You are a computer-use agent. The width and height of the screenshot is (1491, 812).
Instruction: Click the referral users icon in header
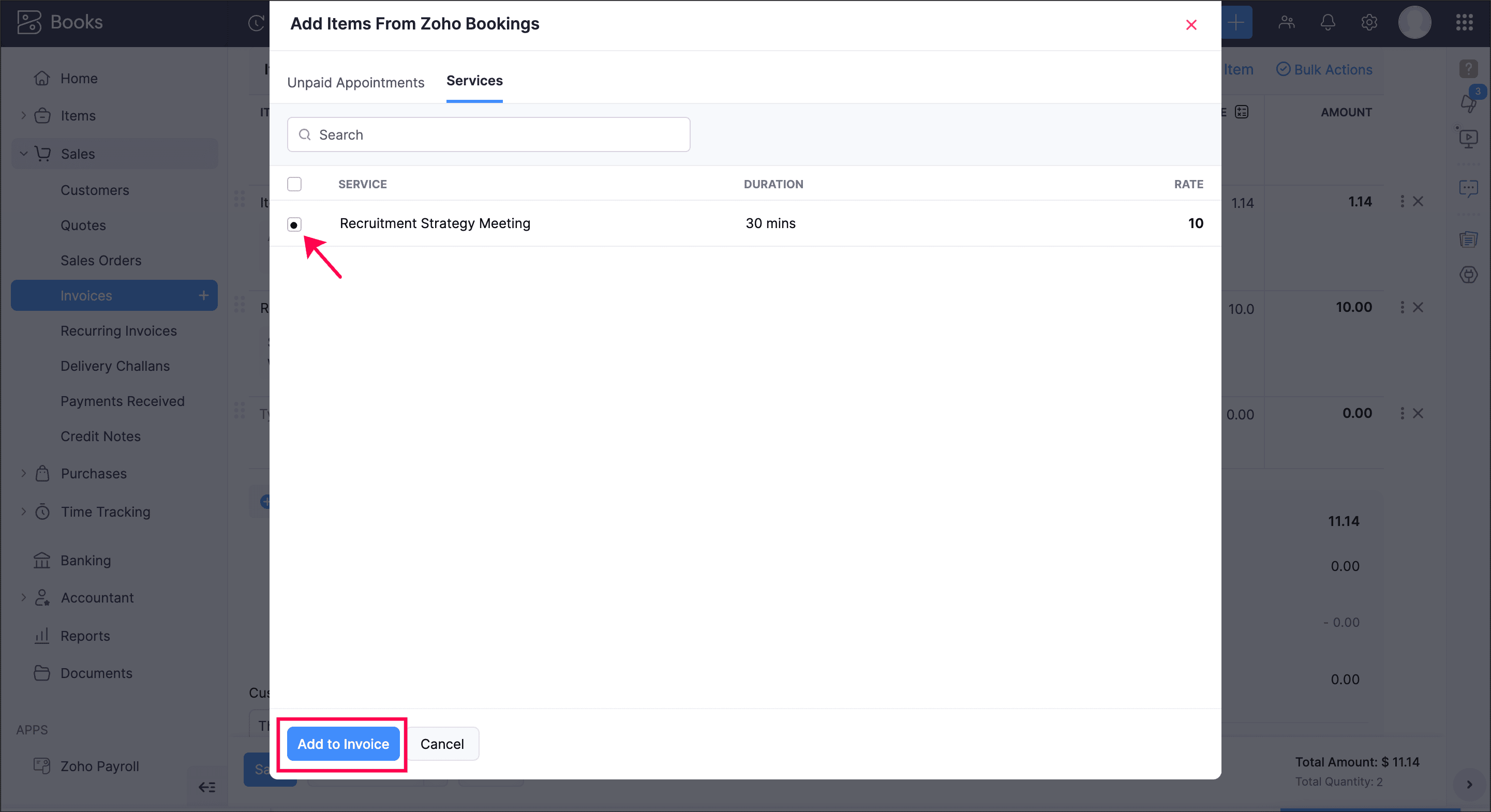point(1286,23)
